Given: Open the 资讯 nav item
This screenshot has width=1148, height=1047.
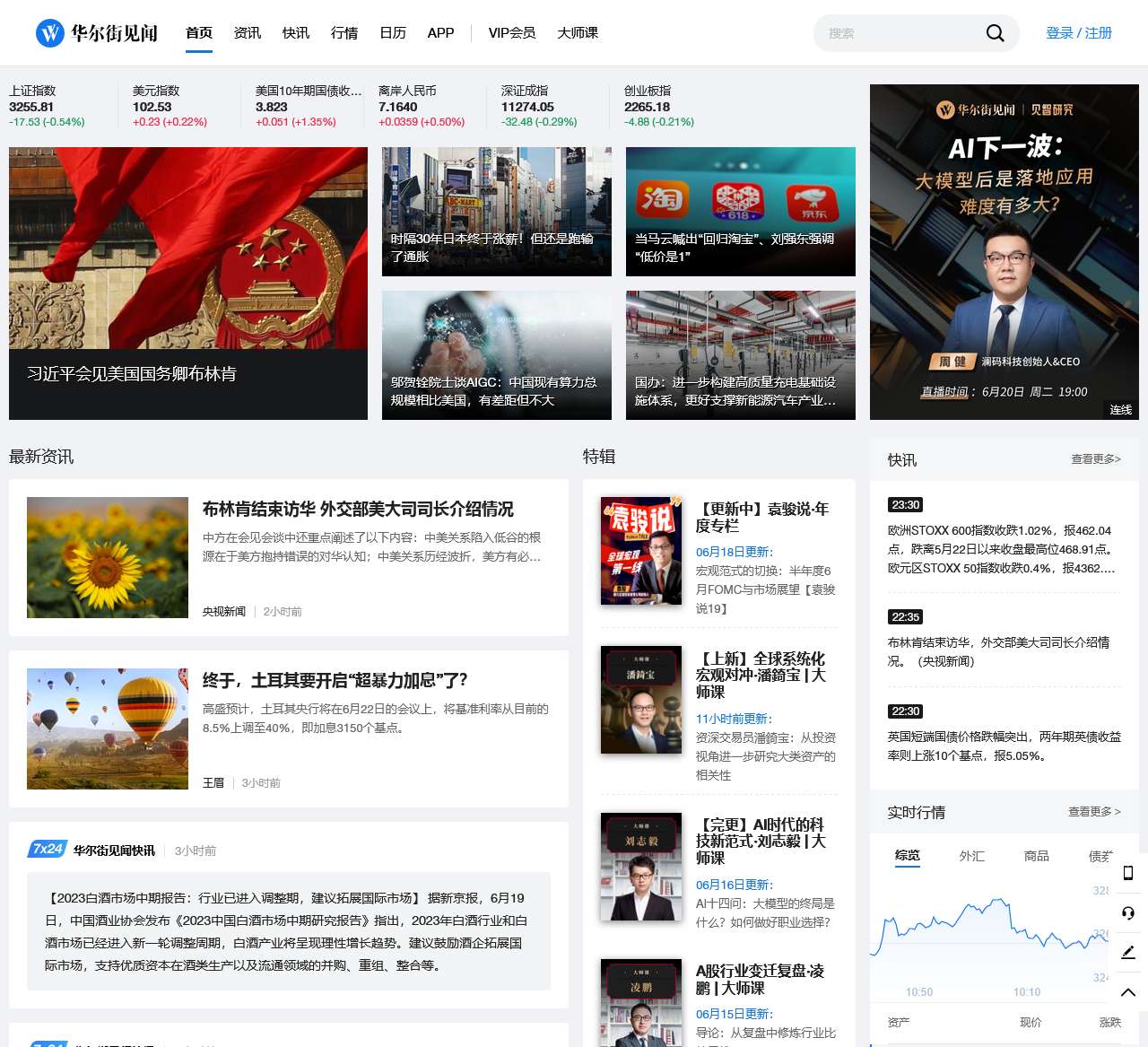Looking at the screenshot, I should [x=248, y=33].
